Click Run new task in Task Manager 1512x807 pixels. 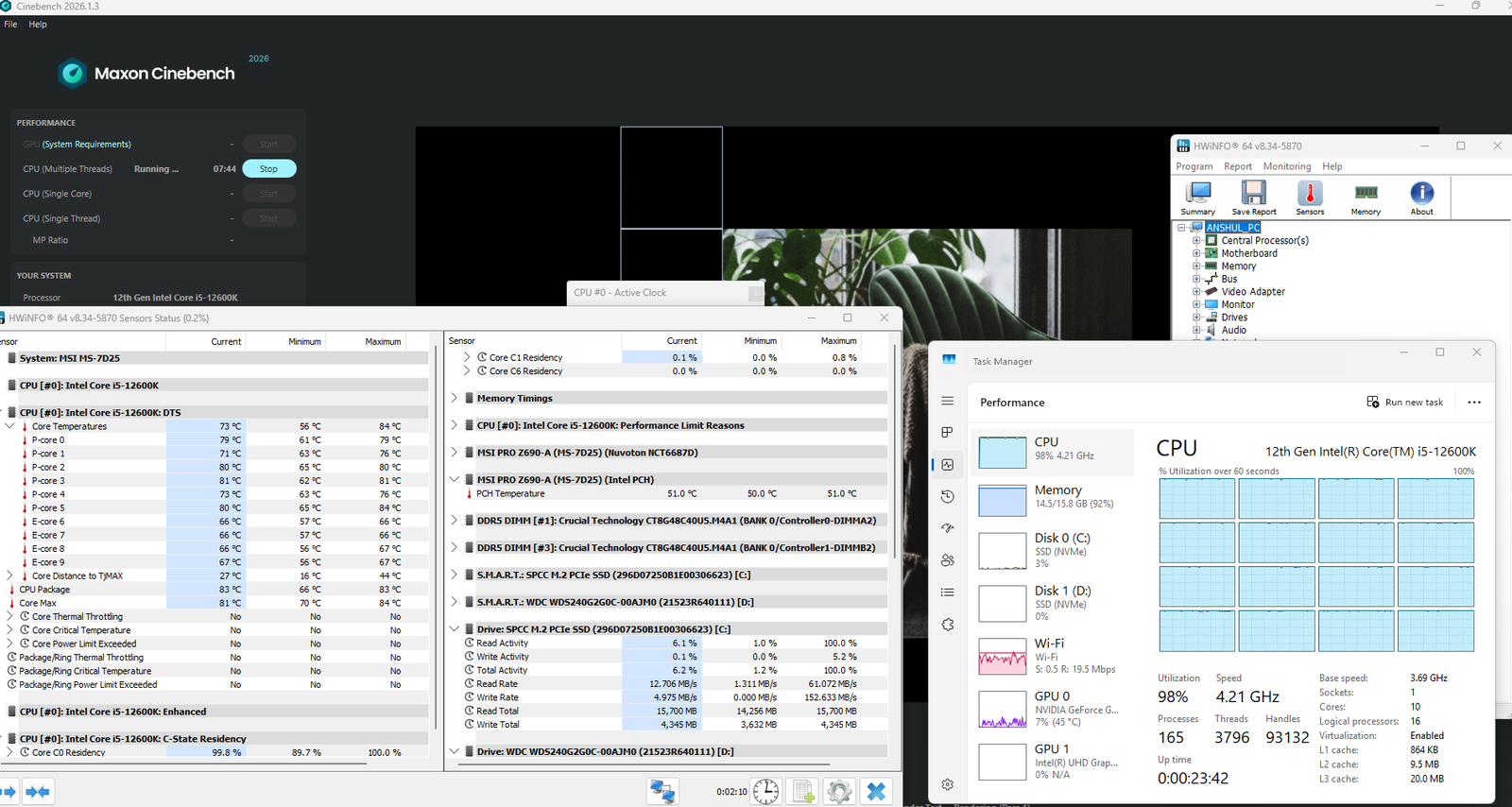click(1405, 403)
